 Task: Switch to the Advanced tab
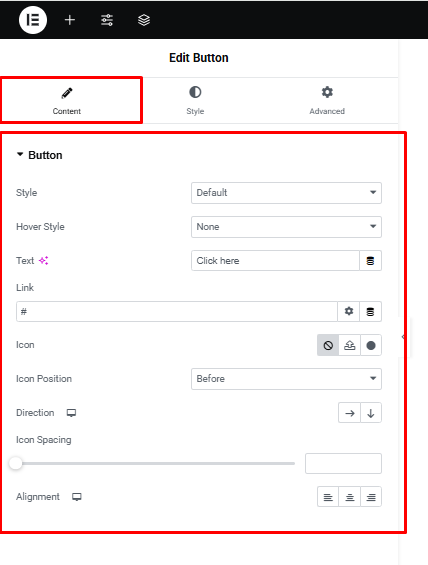(327, 101)
